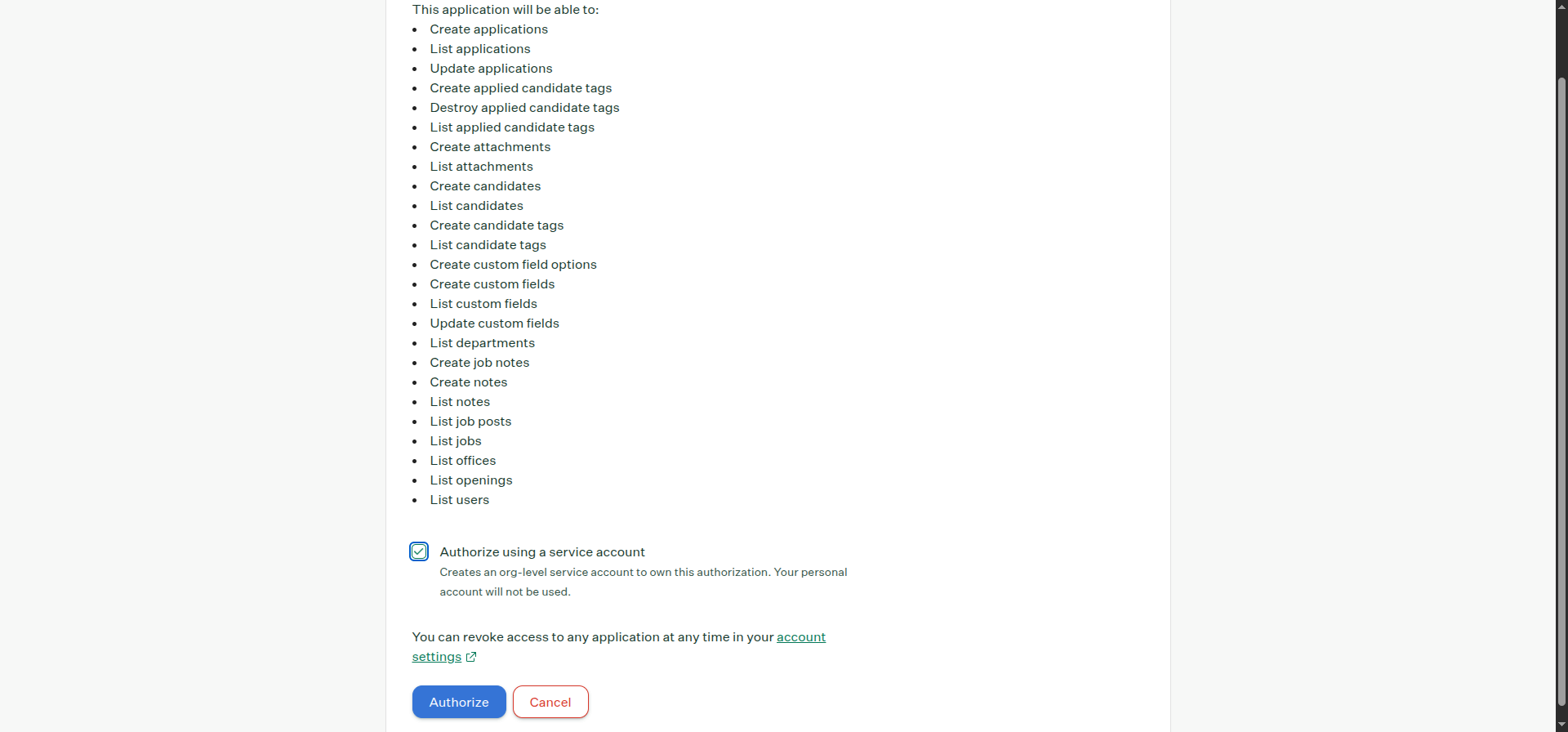Click the "List departments" list item

[x=482, y=343]
